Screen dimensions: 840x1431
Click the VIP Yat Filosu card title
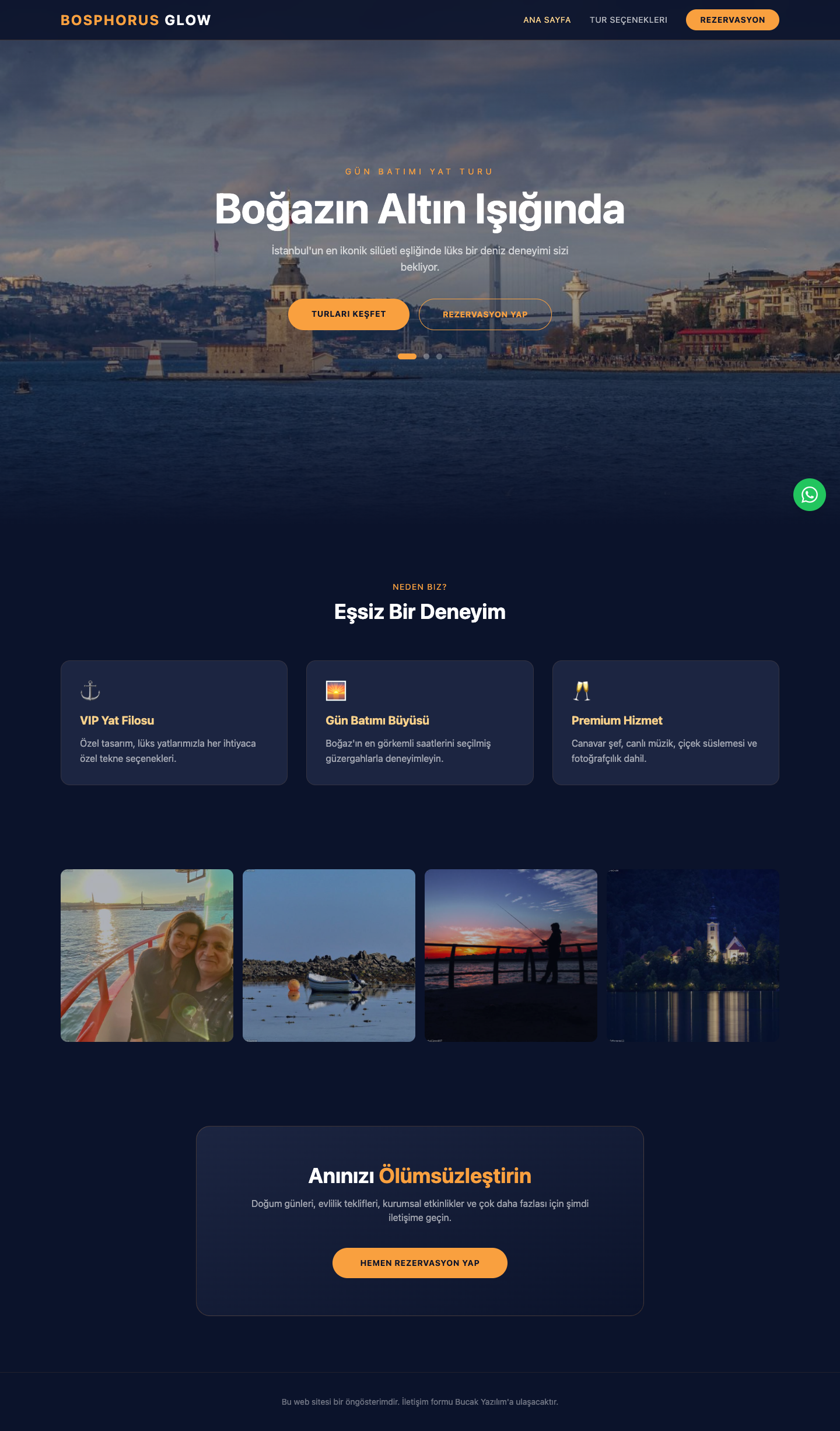[x=117, y=720]
